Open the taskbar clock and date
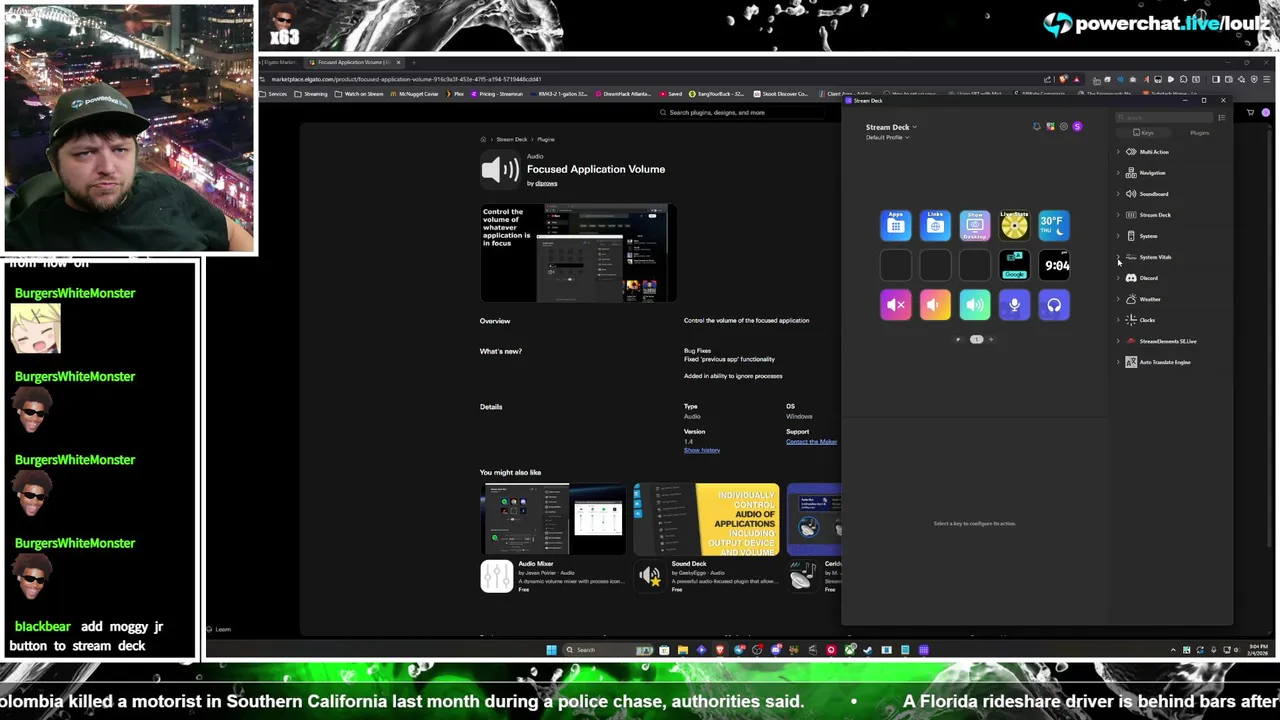Image resolution: width=1280 pixels, height=720 pixels. point(1258,650)
